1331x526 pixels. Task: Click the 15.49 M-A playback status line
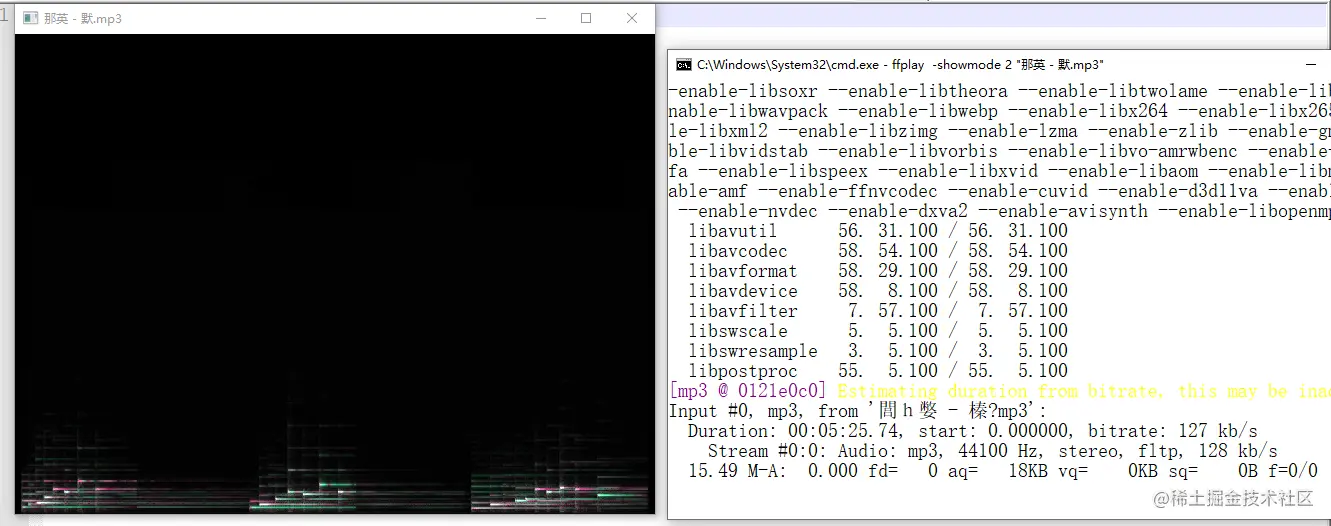pos(1003,471)
